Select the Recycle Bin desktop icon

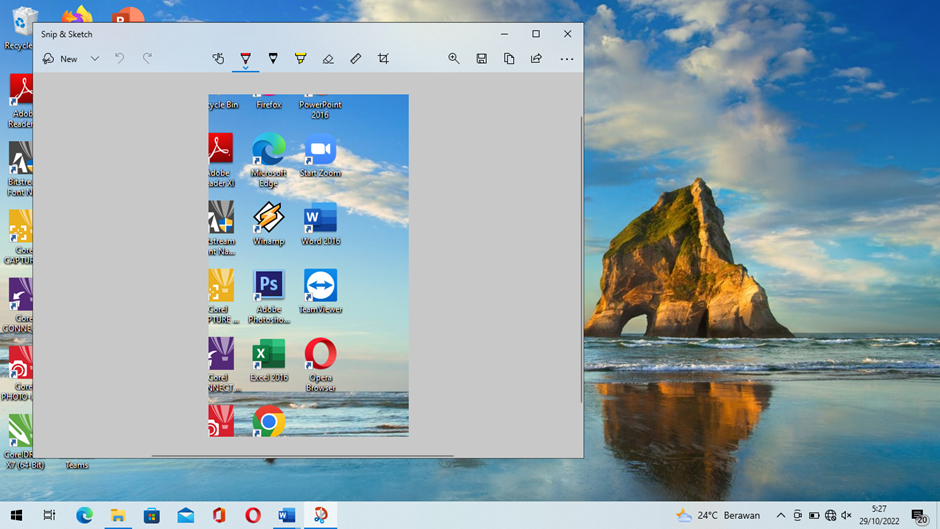[x=18, y=27]
